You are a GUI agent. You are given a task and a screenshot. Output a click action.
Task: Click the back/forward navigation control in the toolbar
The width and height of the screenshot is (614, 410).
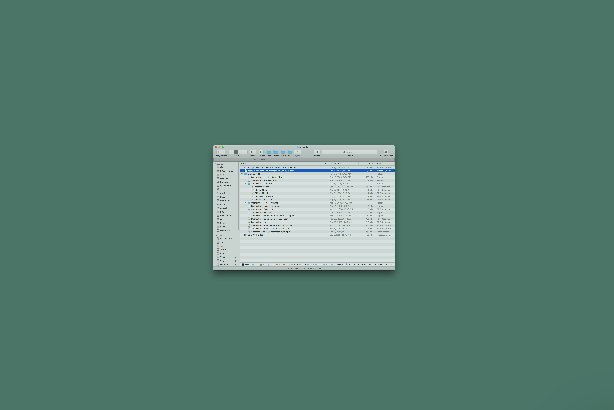tap(220, 152)
